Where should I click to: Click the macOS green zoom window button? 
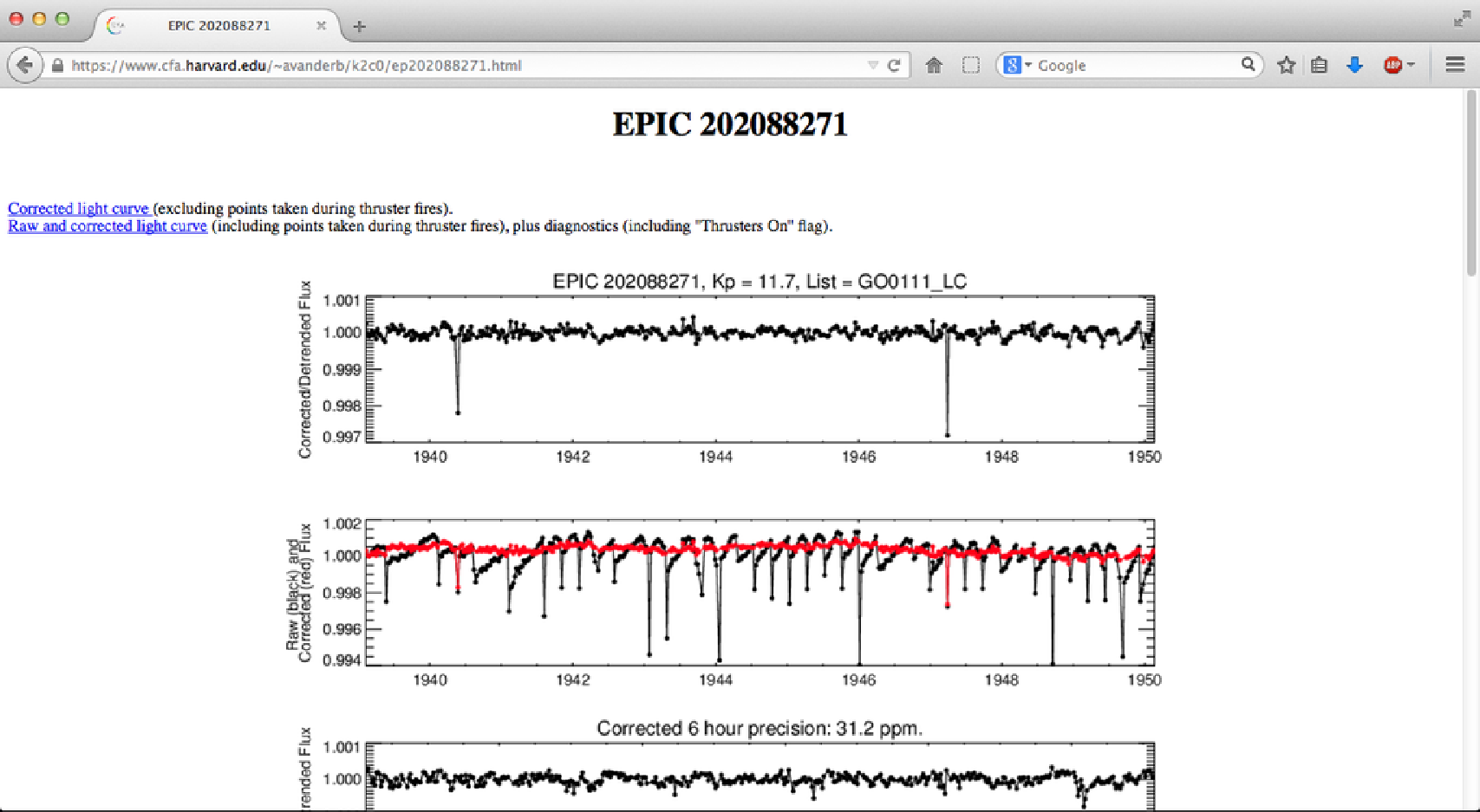tap(62, 18)
